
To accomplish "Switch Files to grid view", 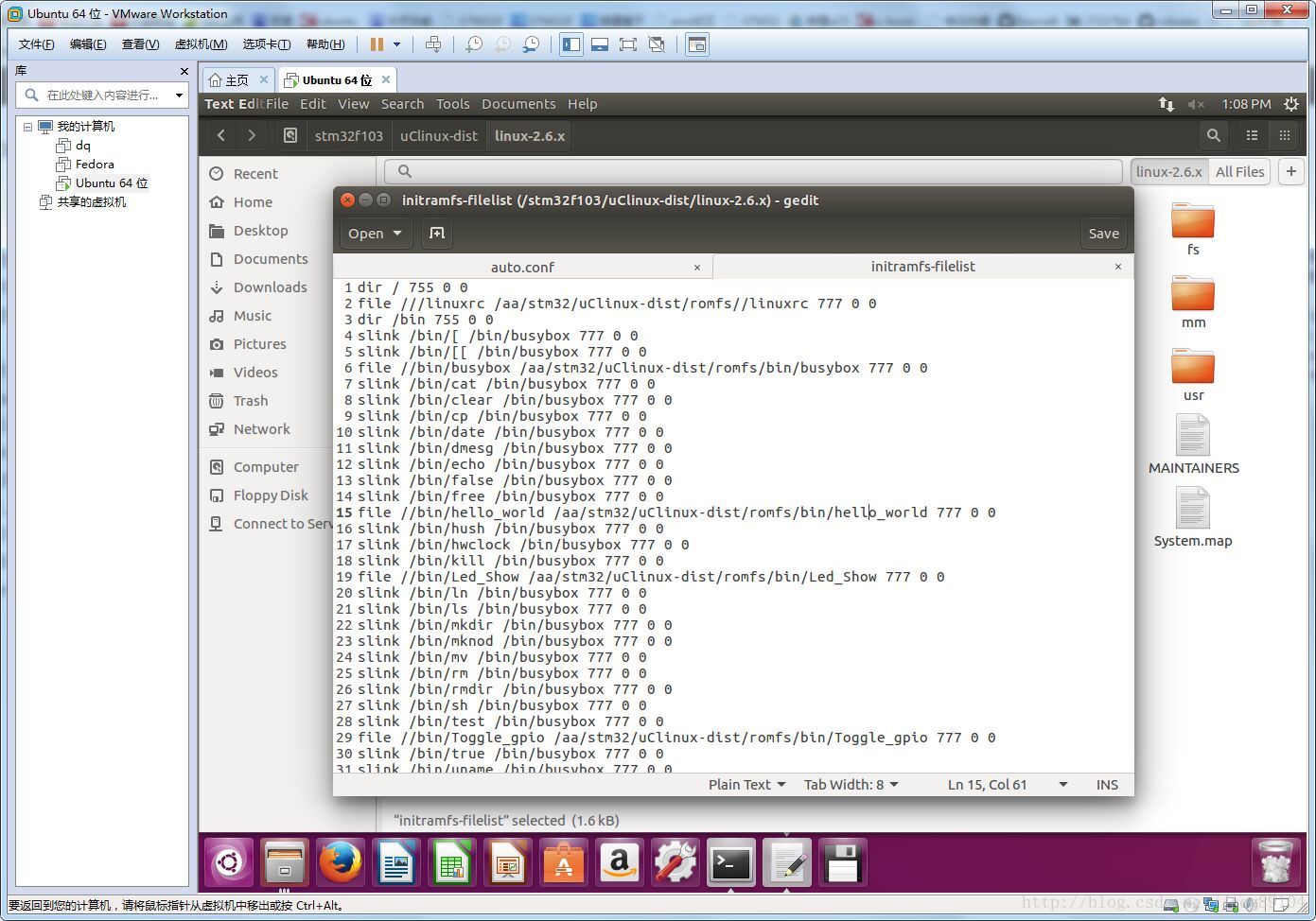I will coord(1285,135).
